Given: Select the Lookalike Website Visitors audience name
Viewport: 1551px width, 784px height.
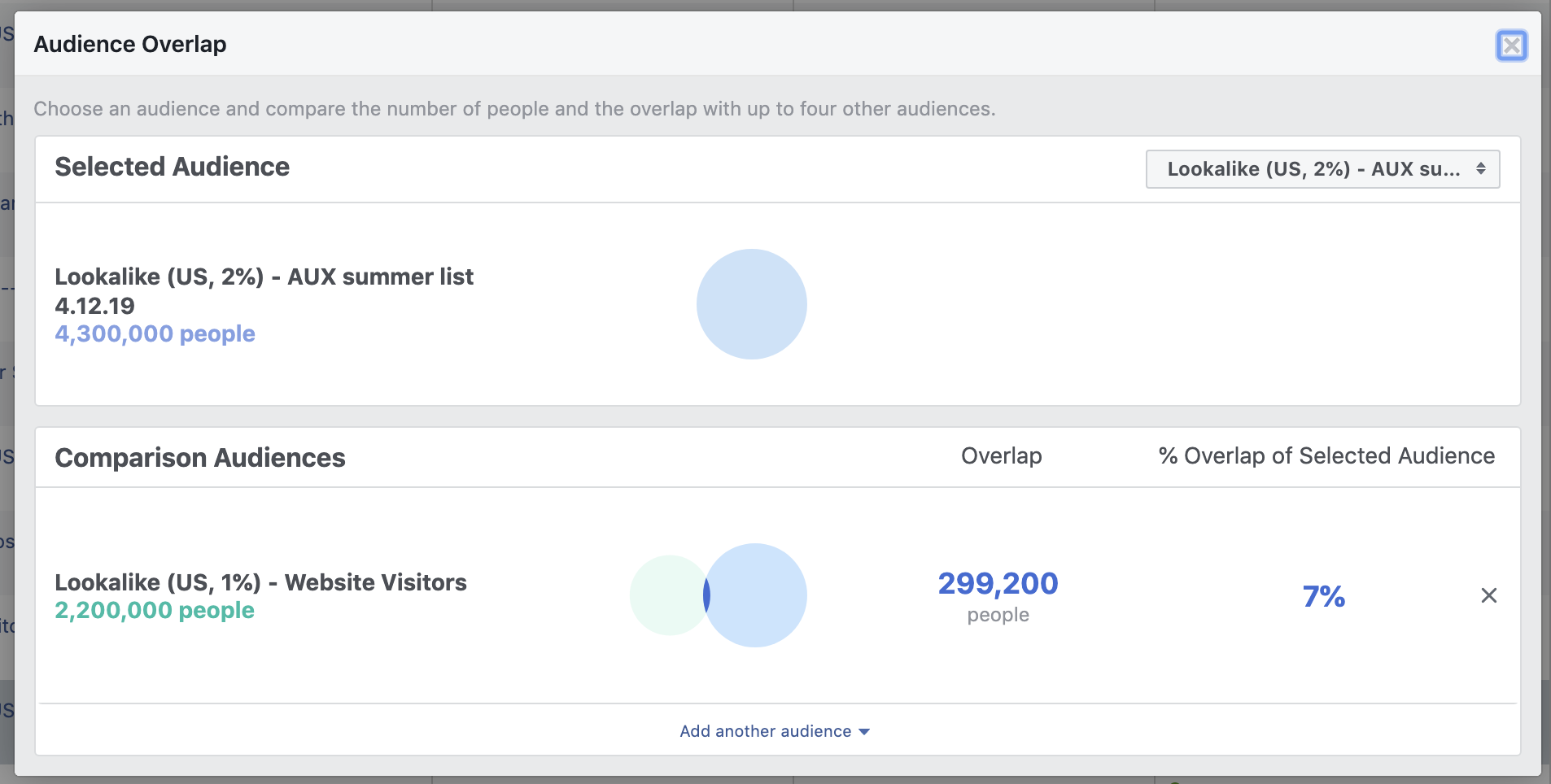Looking at the screenshot, I should 260,582.
